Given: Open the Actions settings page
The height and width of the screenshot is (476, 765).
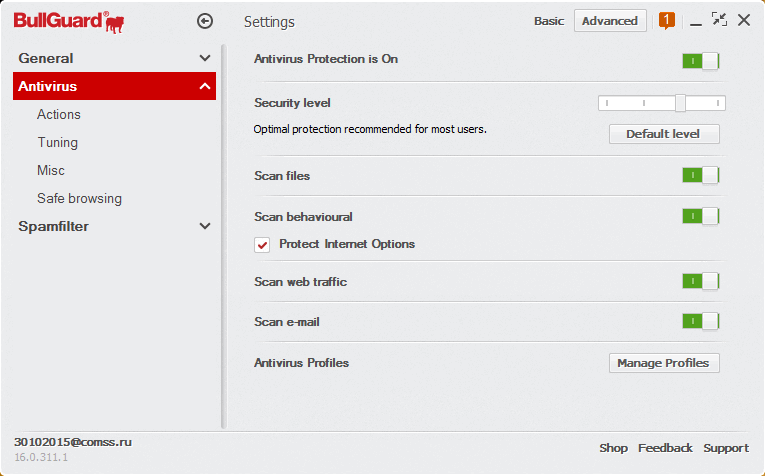Looking at the screenshot, I should (x=59, y=115).
